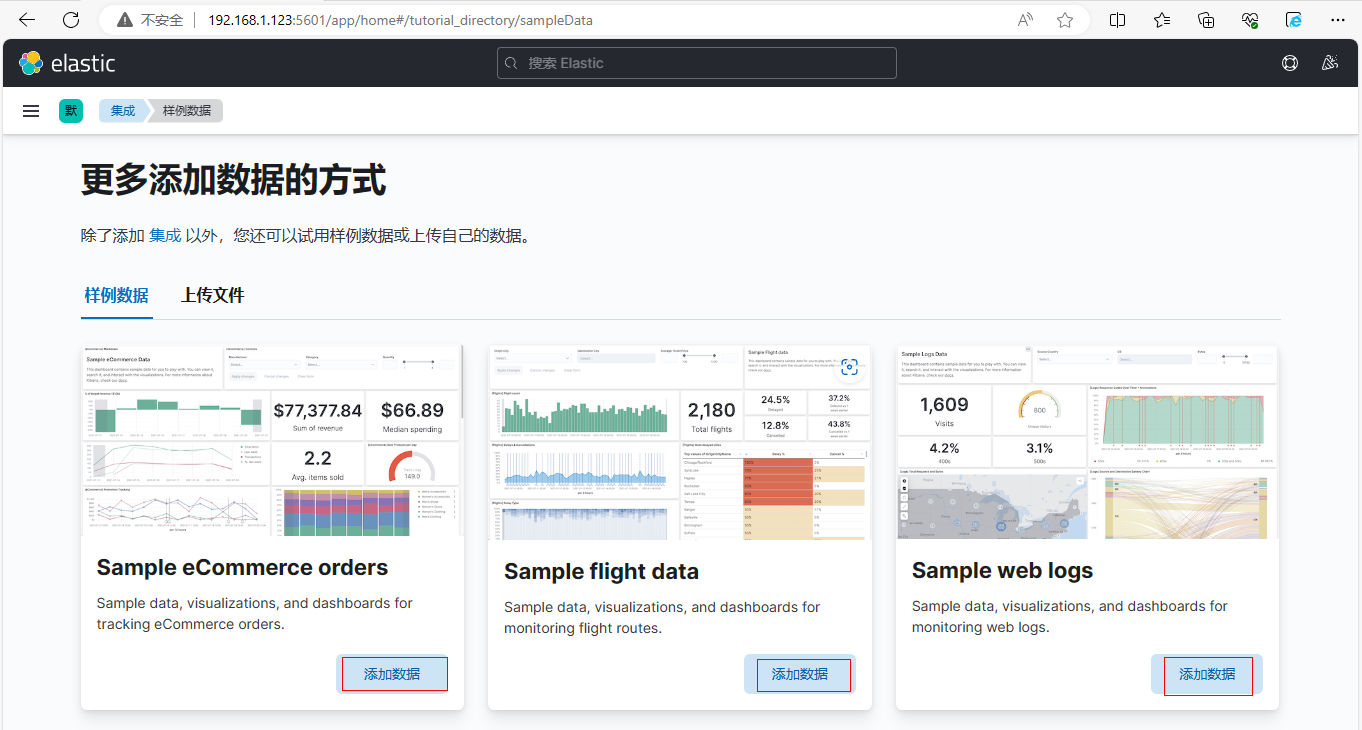Add data for Sample web logs
1362x730 pixels.
(x=1207, y=674)
